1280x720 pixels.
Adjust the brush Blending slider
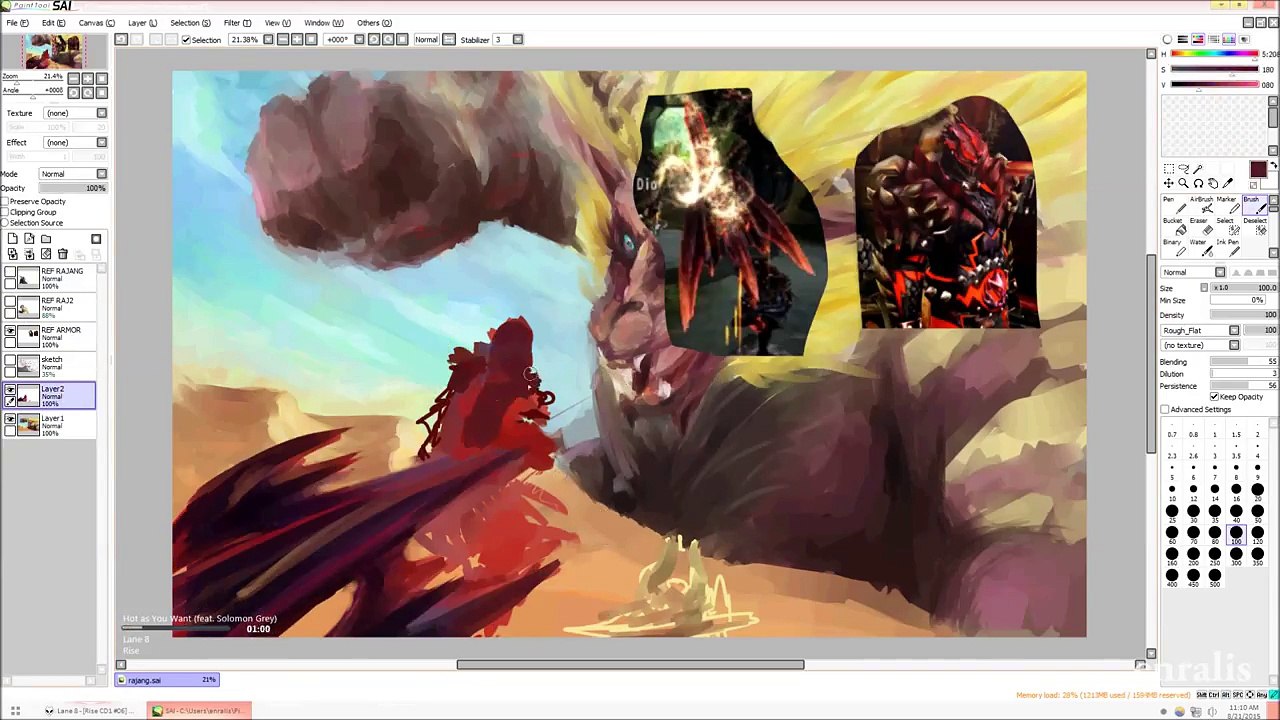[1244, 362]
